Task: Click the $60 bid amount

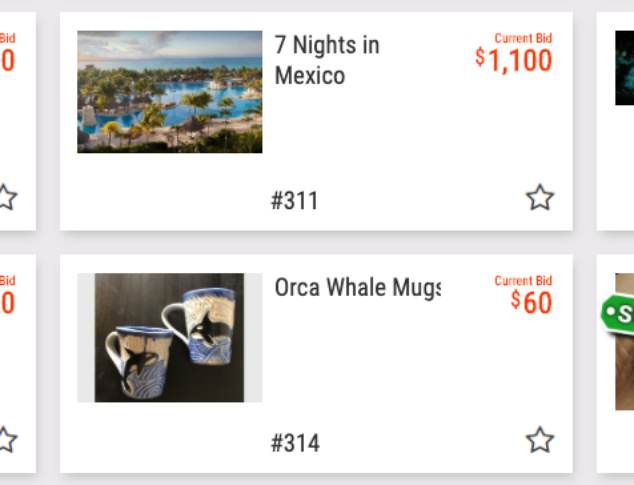Action: pos(532,302)
